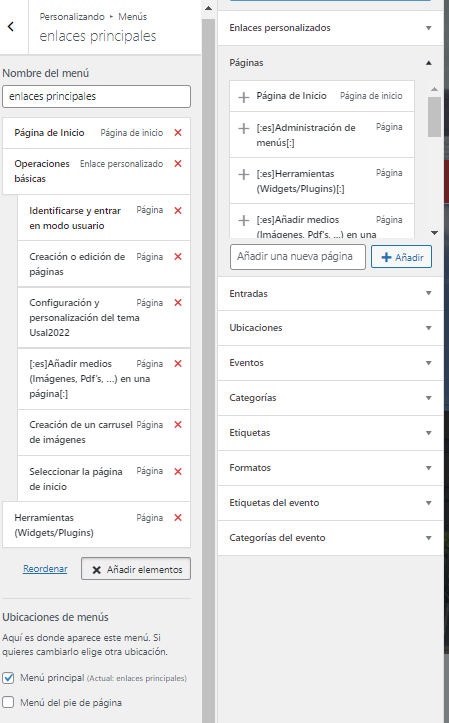Screen dimensions: 449x723
Task: Click the Reordenar link
Action: (x=45, y=569)
